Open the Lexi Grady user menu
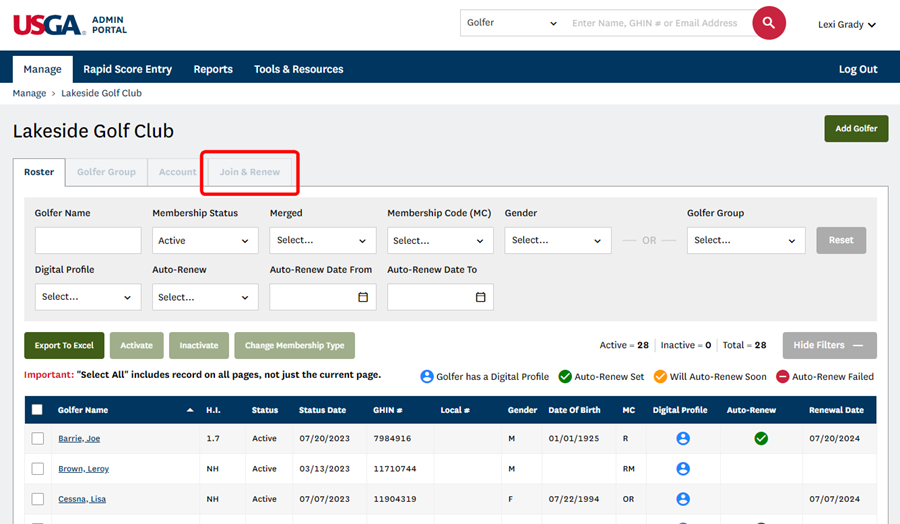900x524 pixels. (846, 25)
